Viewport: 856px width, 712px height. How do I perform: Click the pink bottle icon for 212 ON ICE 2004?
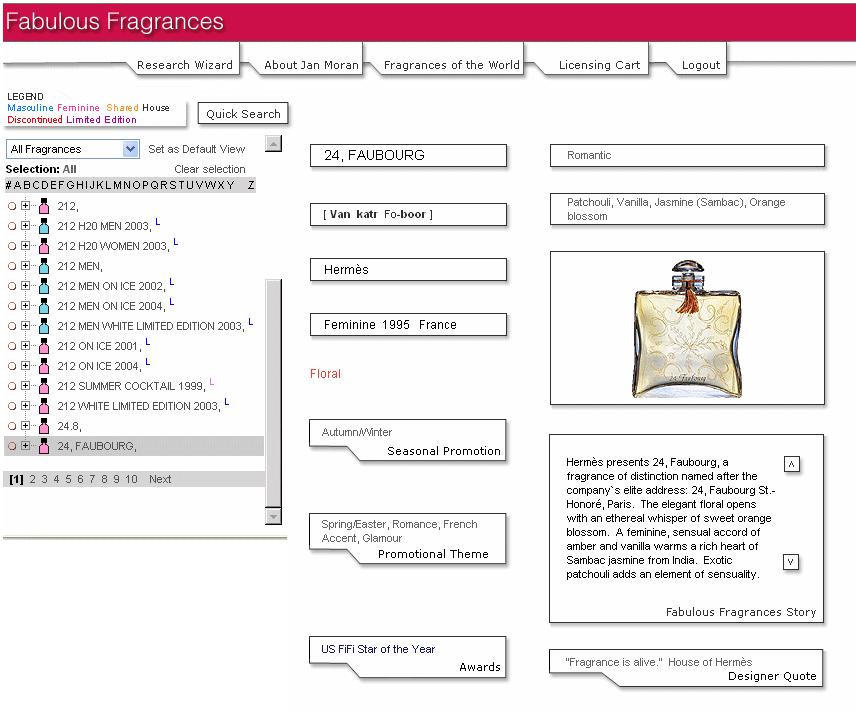pos(44,366)
